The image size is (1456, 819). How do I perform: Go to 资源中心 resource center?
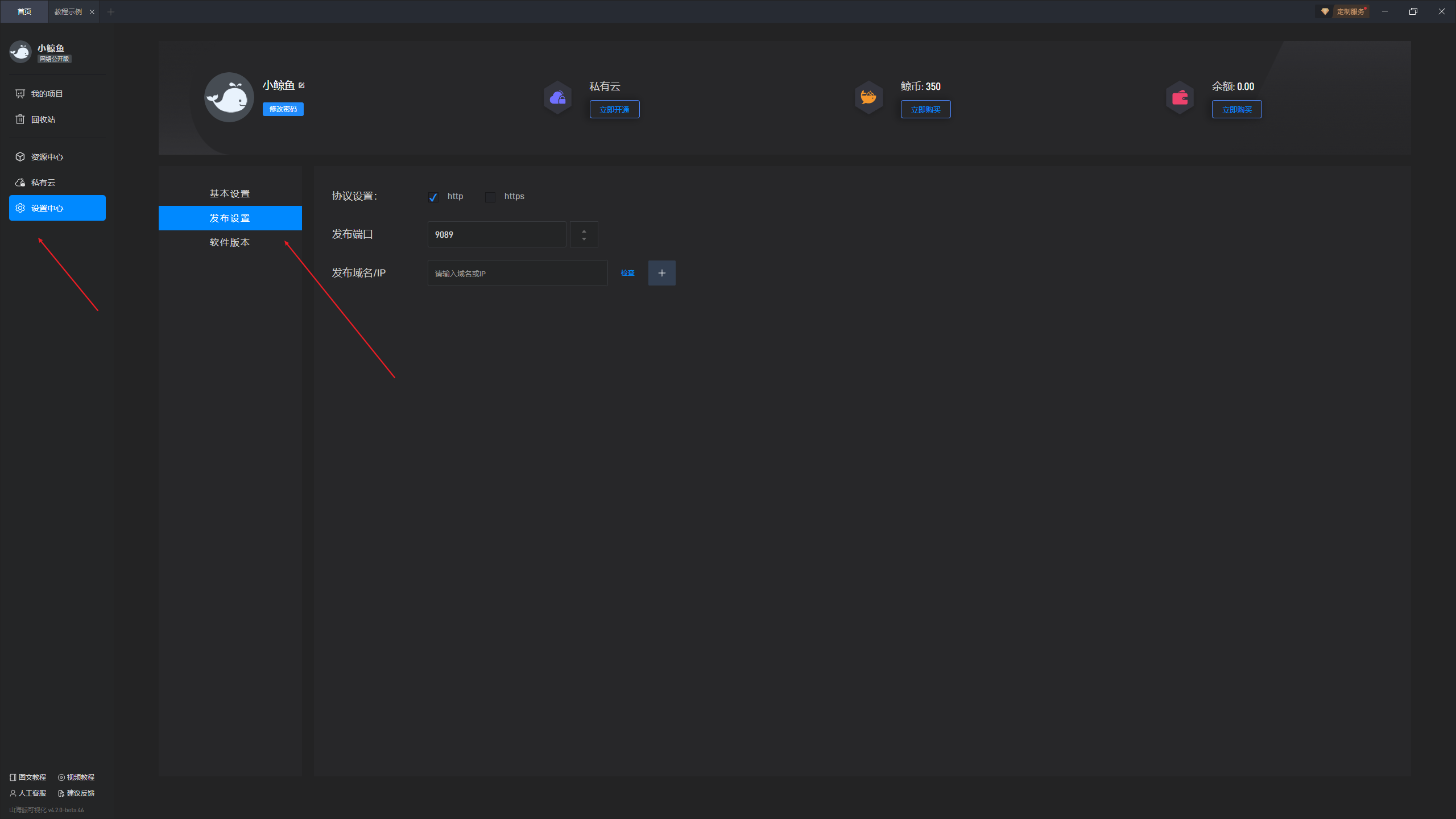[x=47, y=157]
